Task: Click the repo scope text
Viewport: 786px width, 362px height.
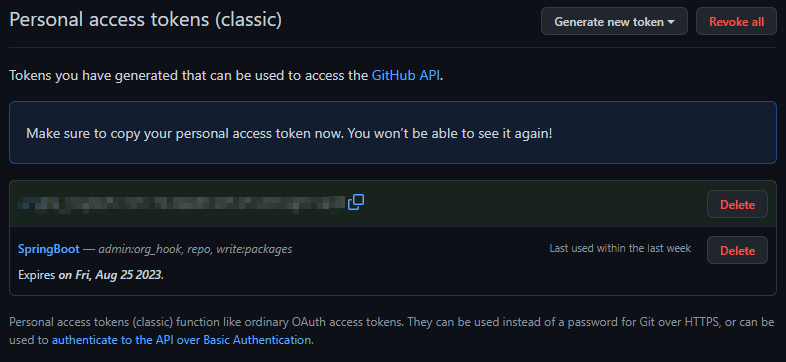Action: pyautogui.click(x=198, y=250)
